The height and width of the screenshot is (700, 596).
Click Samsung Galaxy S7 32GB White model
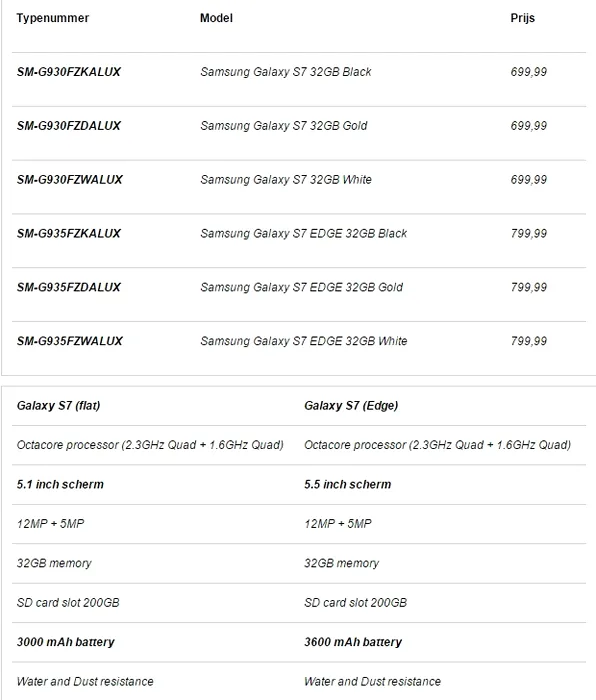tap(286, 179)
